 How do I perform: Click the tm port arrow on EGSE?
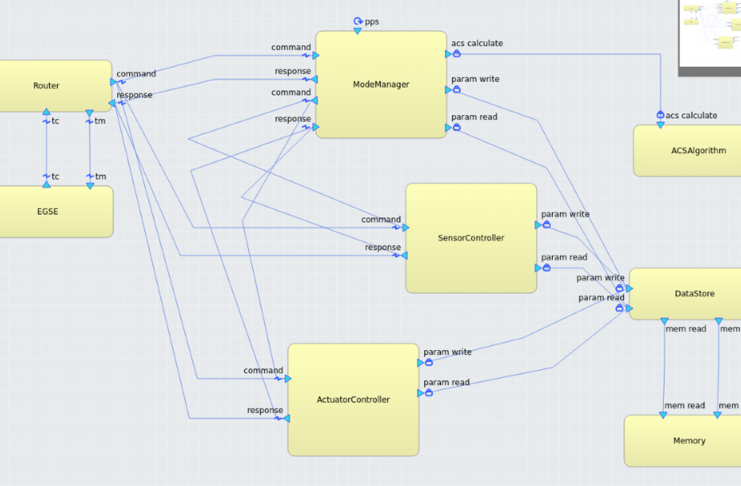tap(90, 184)
